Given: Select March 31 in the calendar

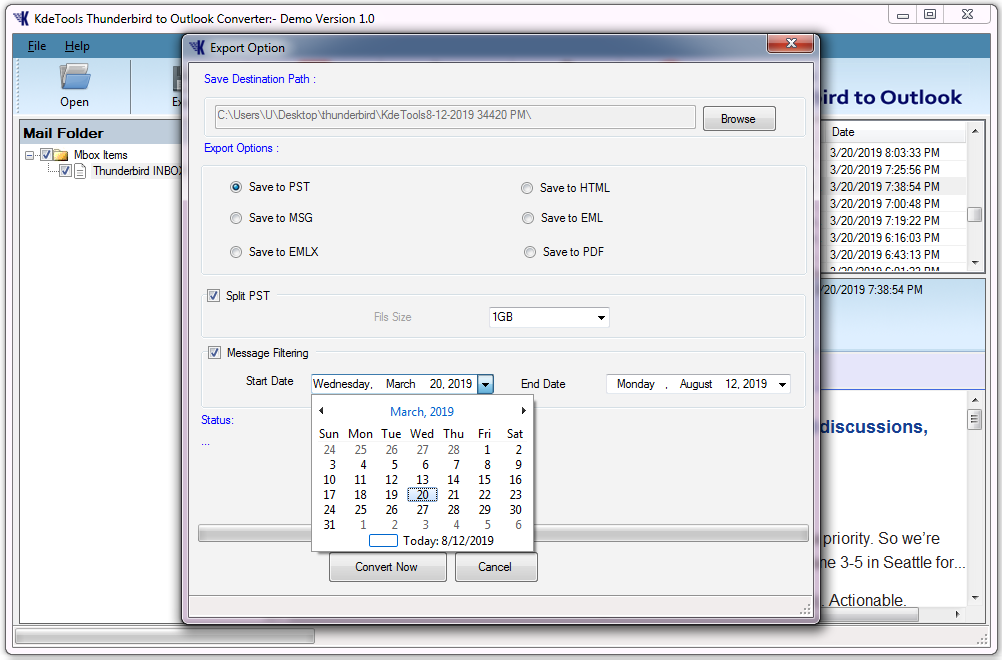Looking at the screenshot, I should (329, 525).
